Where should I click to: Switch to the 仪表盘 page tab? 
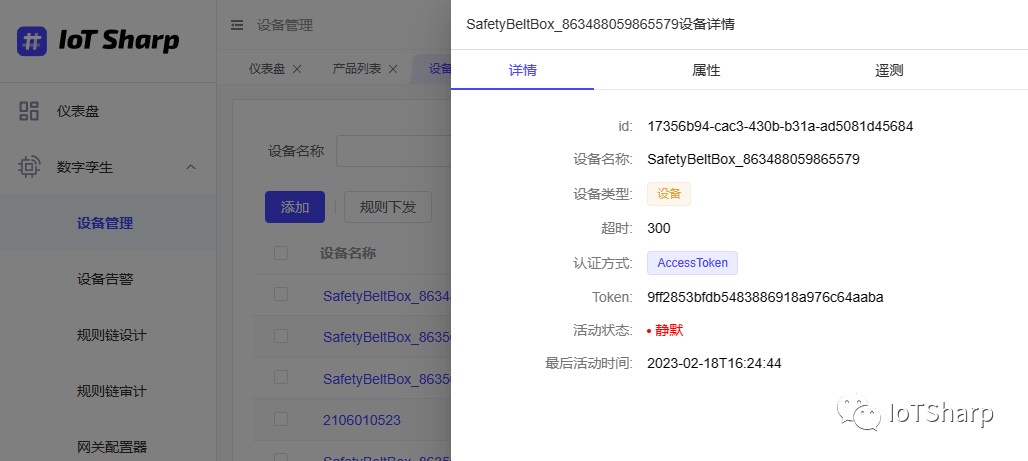click(x=267, y=69)
